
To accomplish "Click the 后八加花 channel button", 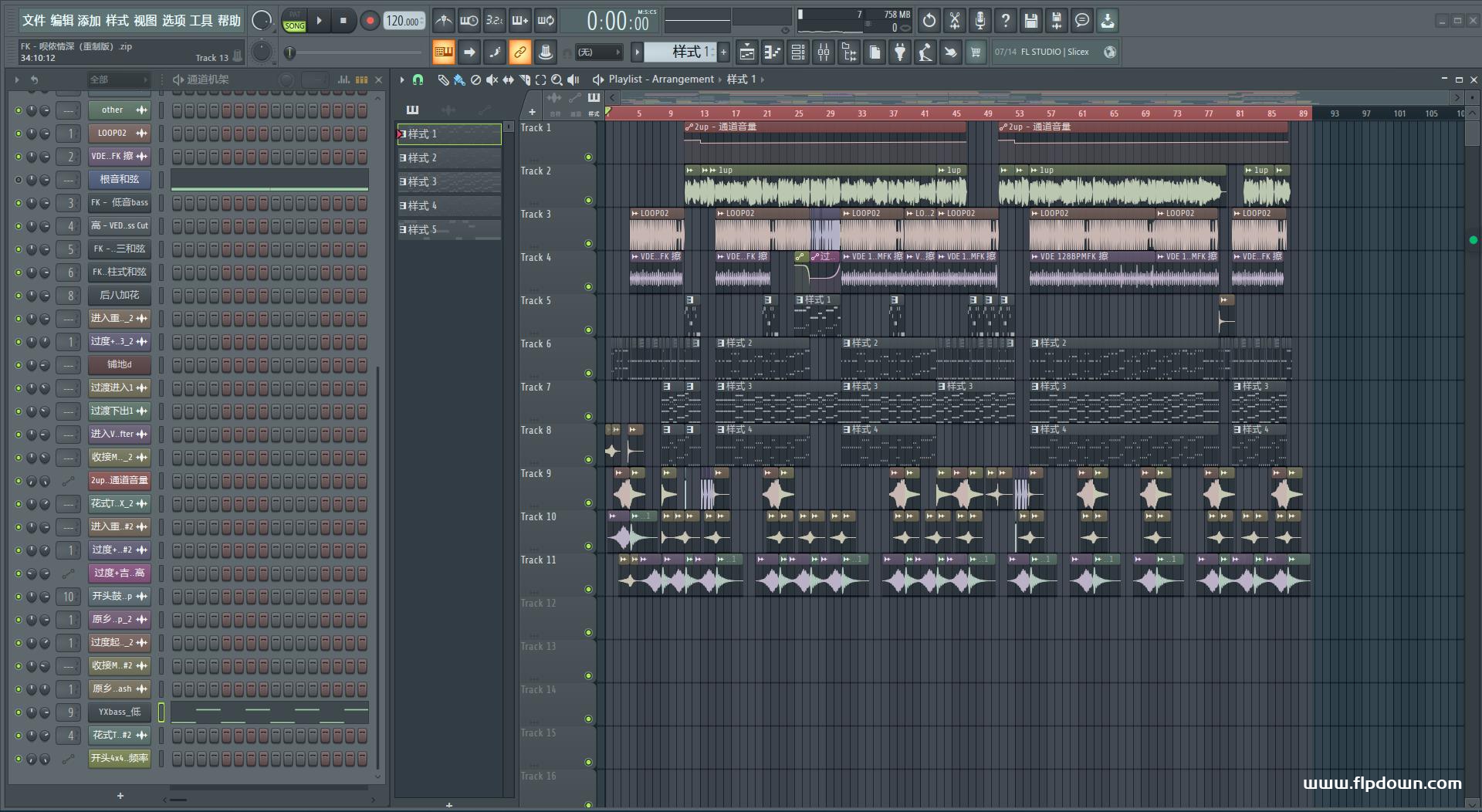I will [119, 296].
